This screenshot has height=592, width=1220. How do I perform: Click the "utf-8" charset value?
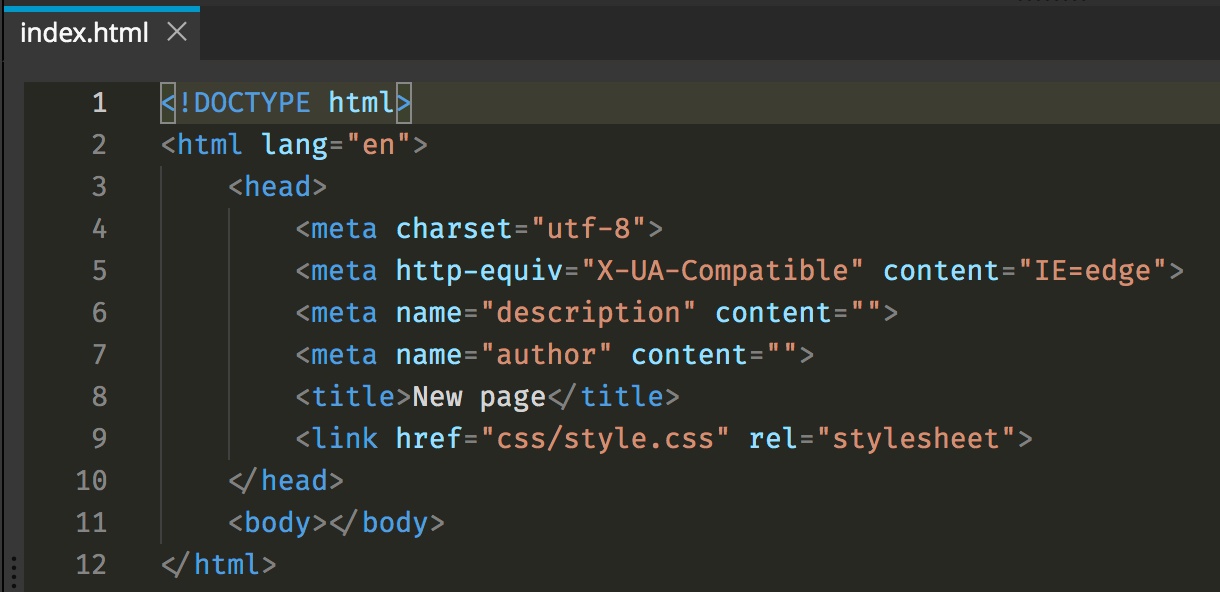(589, 229)
